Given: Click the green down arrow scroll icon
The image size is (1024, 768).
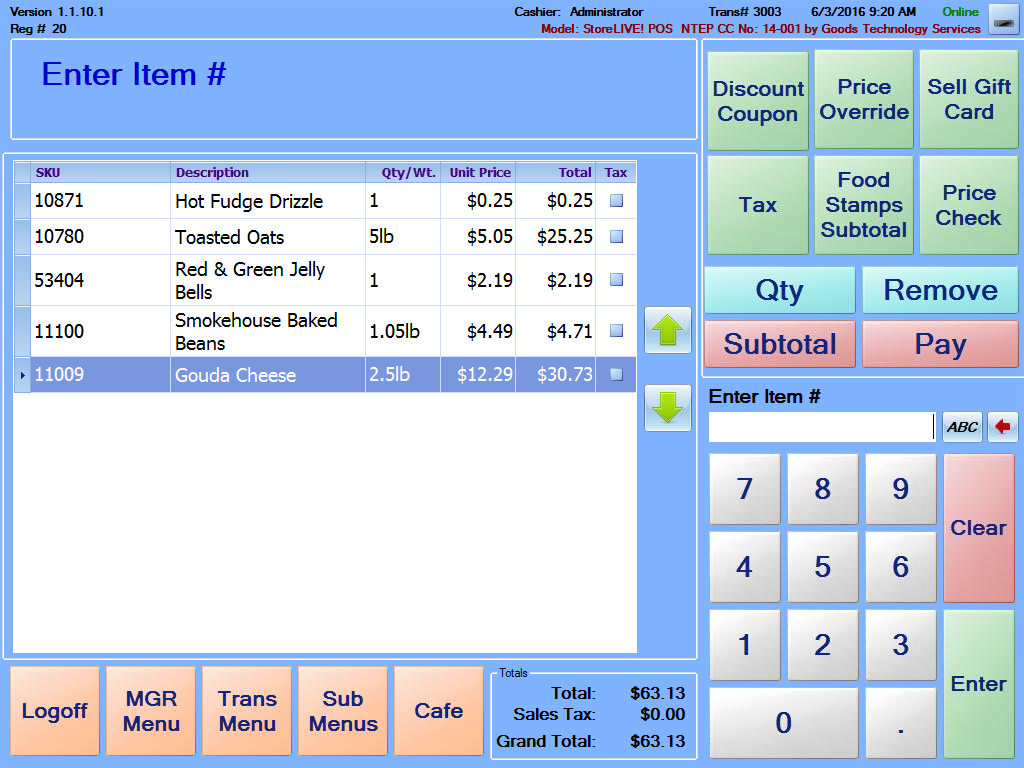Looking at the screenshot, I should [x=668, y=408].
